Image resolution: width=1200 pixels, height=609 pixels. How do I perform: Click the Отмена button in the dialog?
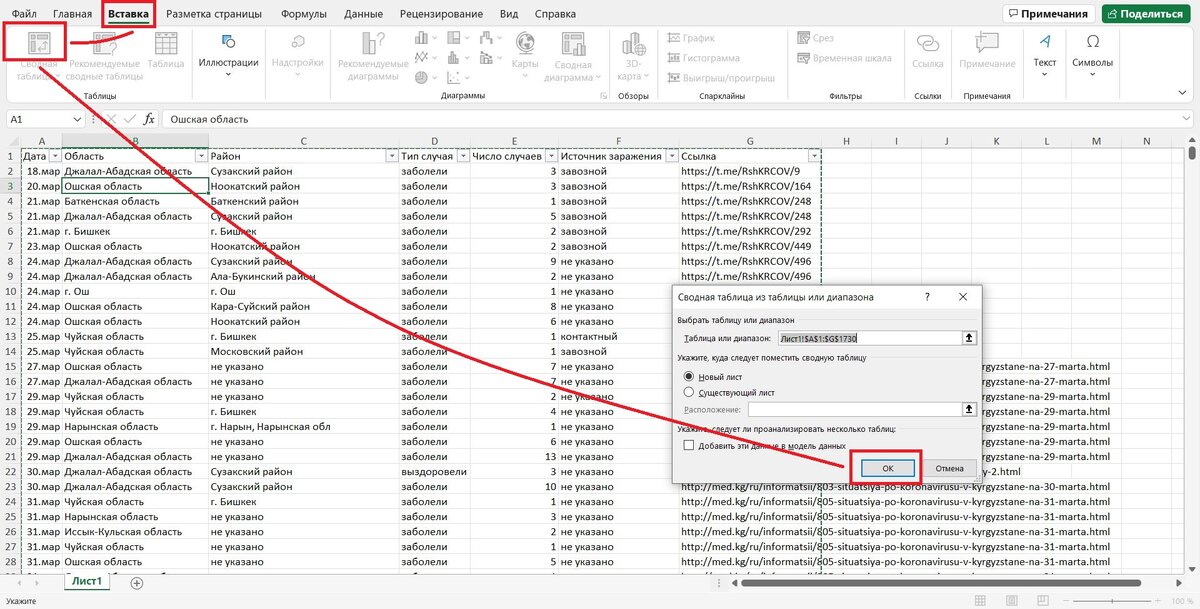coord(950,468)
